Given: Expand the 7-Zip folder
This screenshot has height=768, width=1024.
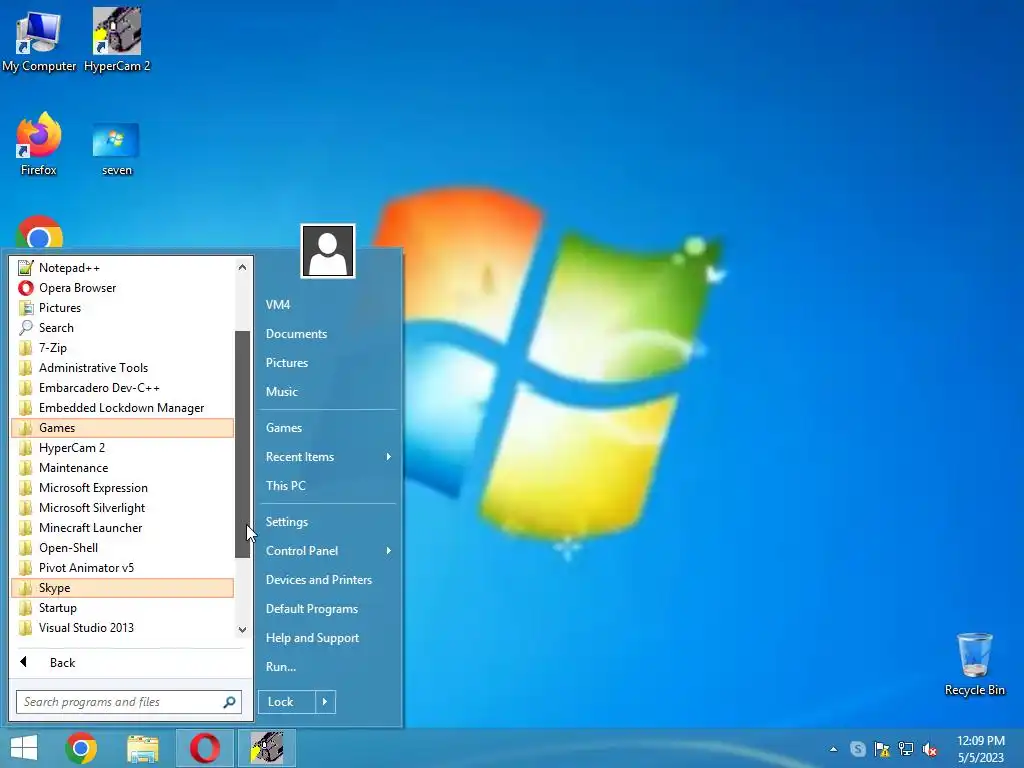Looking at the screenshot, I should [123, 348].
